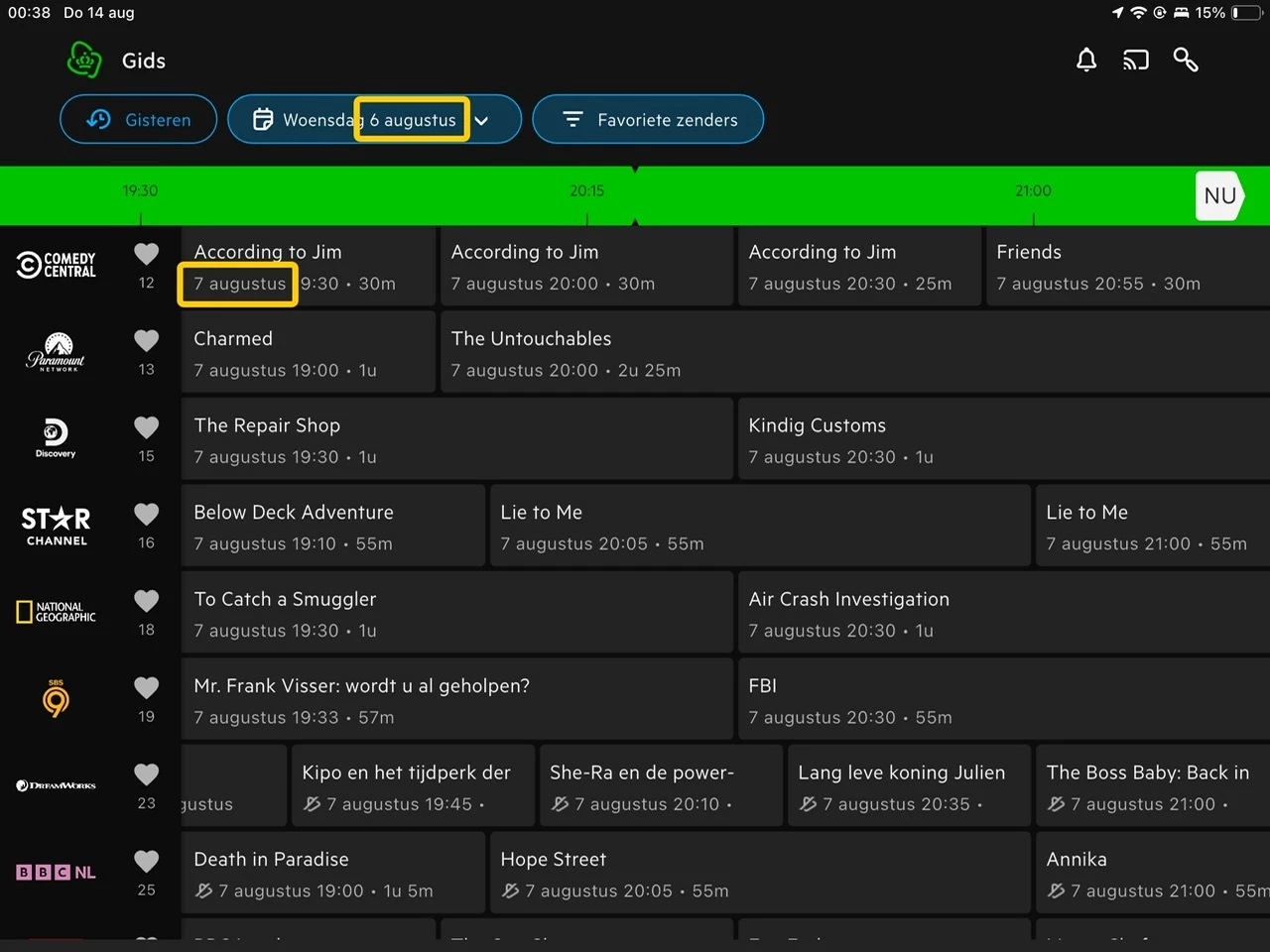Screen dimensions: 1270x952
Task: Toggle favorite heart for channel 15
Action: point(147,427)
